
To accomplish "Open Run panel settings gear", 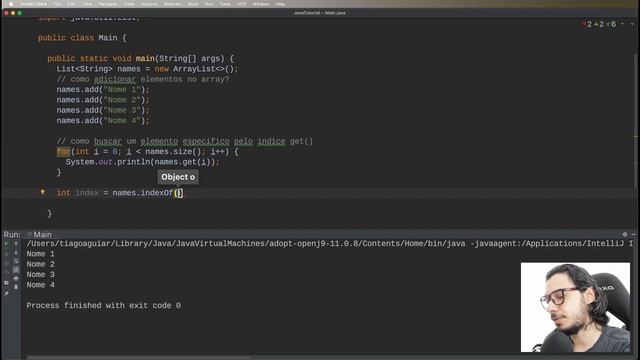I will 624,234.
